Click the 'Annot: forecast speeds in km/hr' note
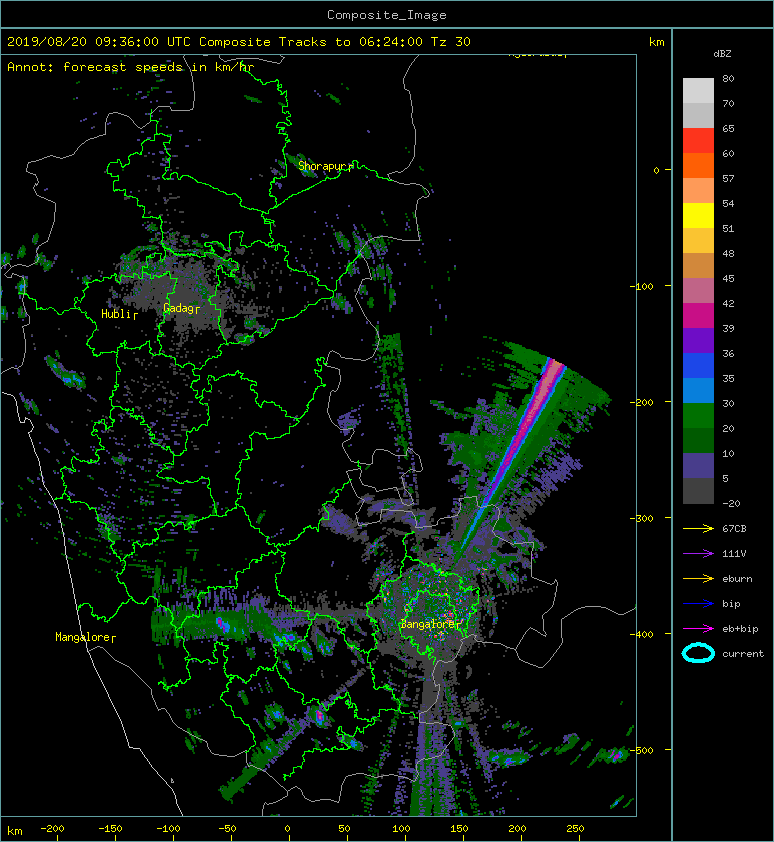Image resolution: width=774 pixels, height=842 pixels. pos(131,67)
